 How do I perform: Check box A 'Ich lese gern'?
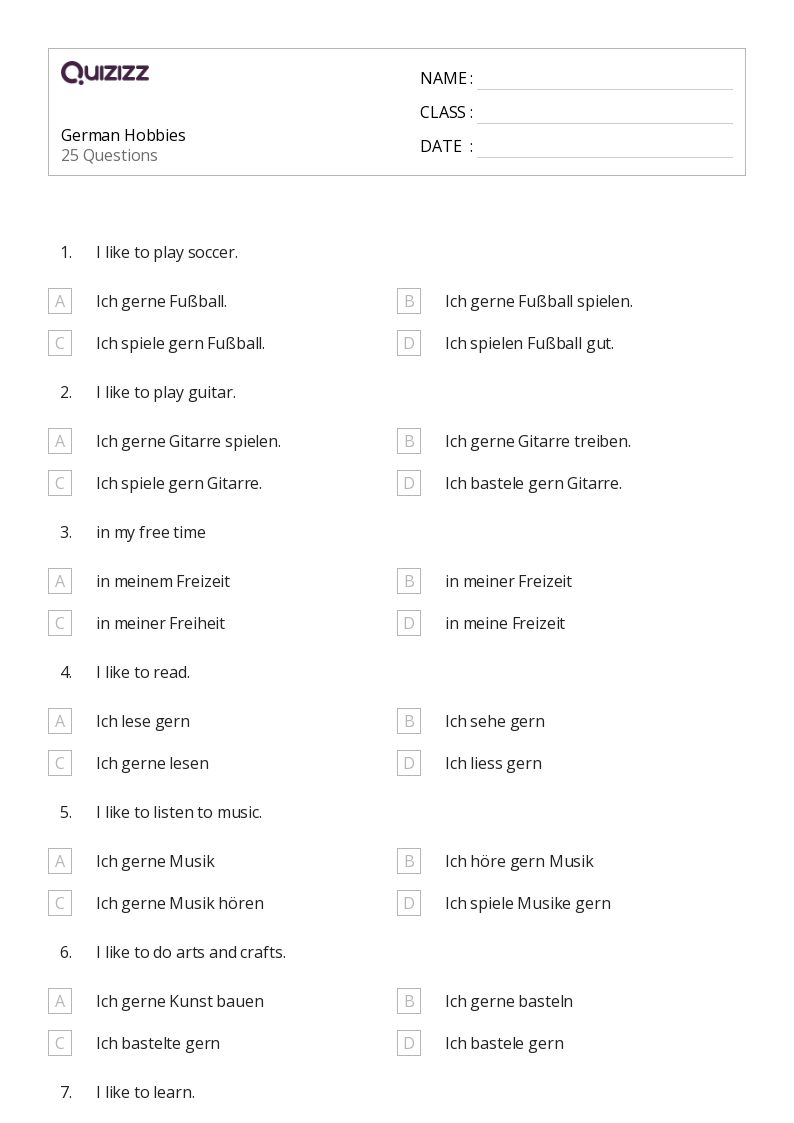(x=60, y=721)
